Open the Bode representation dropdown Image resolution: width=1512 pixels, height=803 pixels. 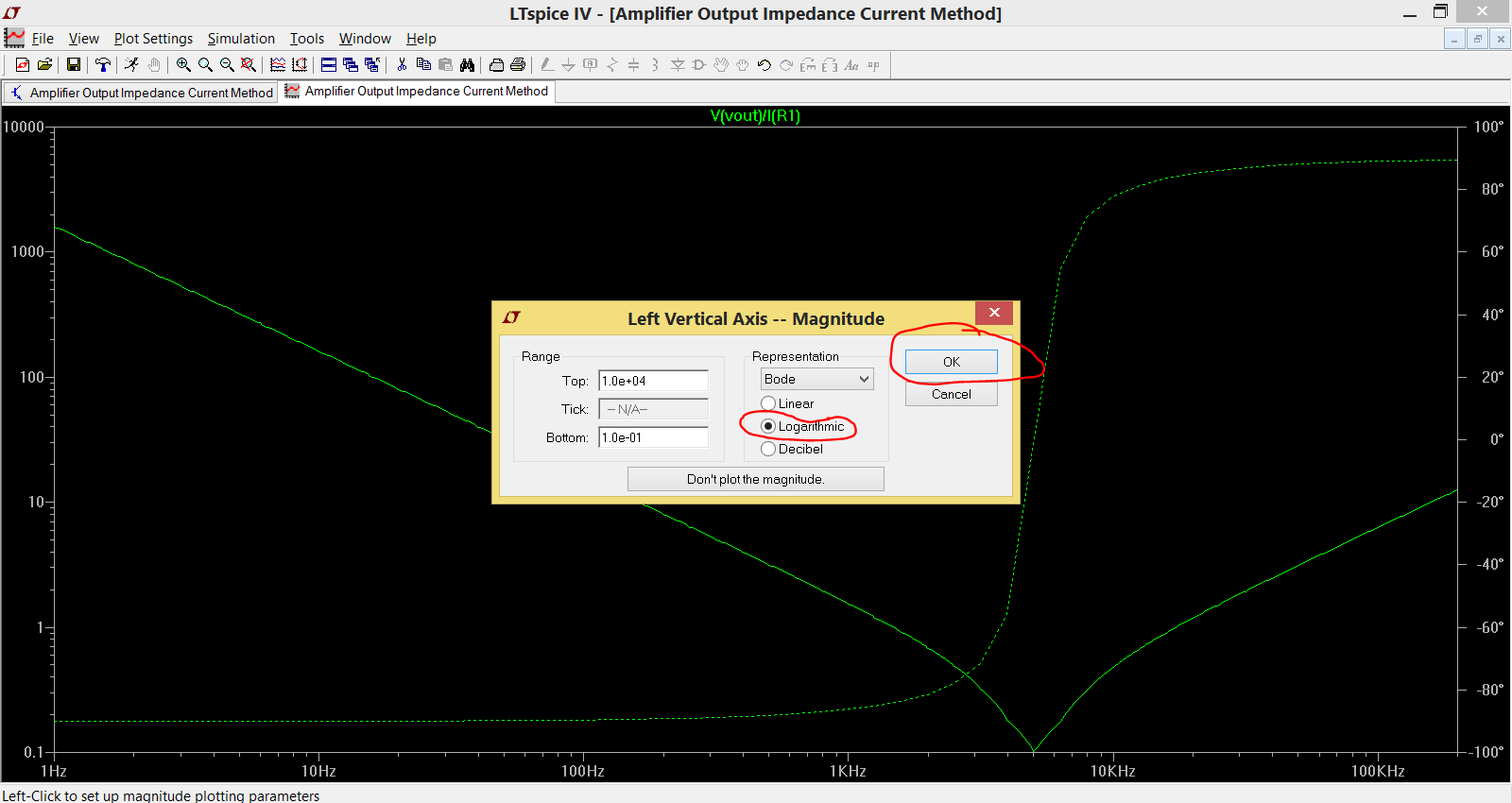coord(816,379)
